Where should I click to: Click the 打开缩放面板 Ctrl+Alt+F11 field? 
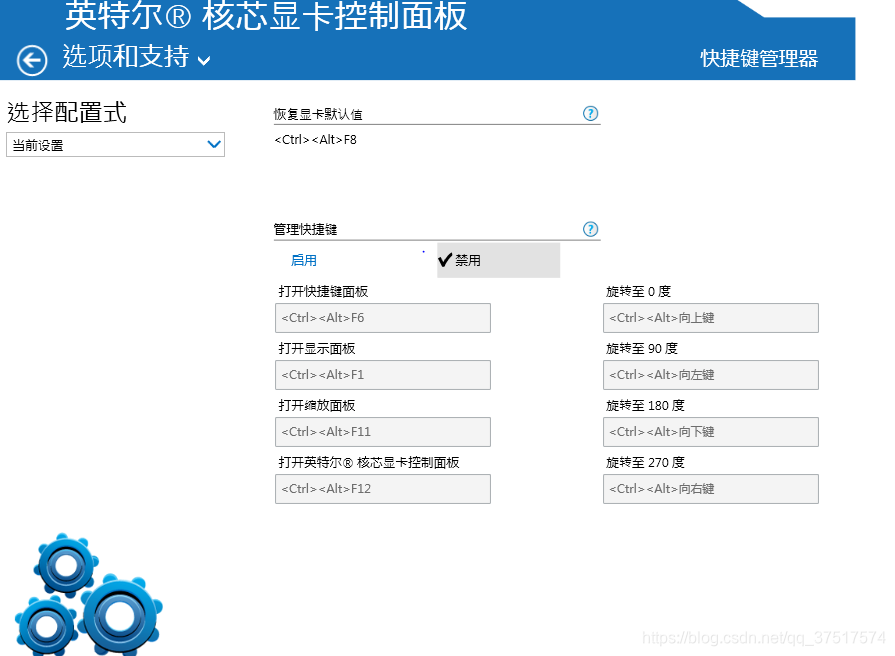click(x=382, y=432)
